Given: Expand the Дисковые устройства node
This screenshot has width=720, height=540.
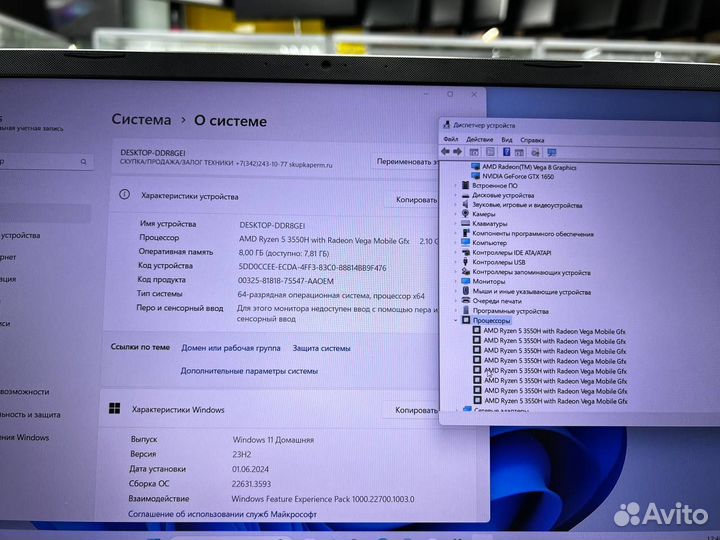Looking at the screenshot, I should 456,195.
